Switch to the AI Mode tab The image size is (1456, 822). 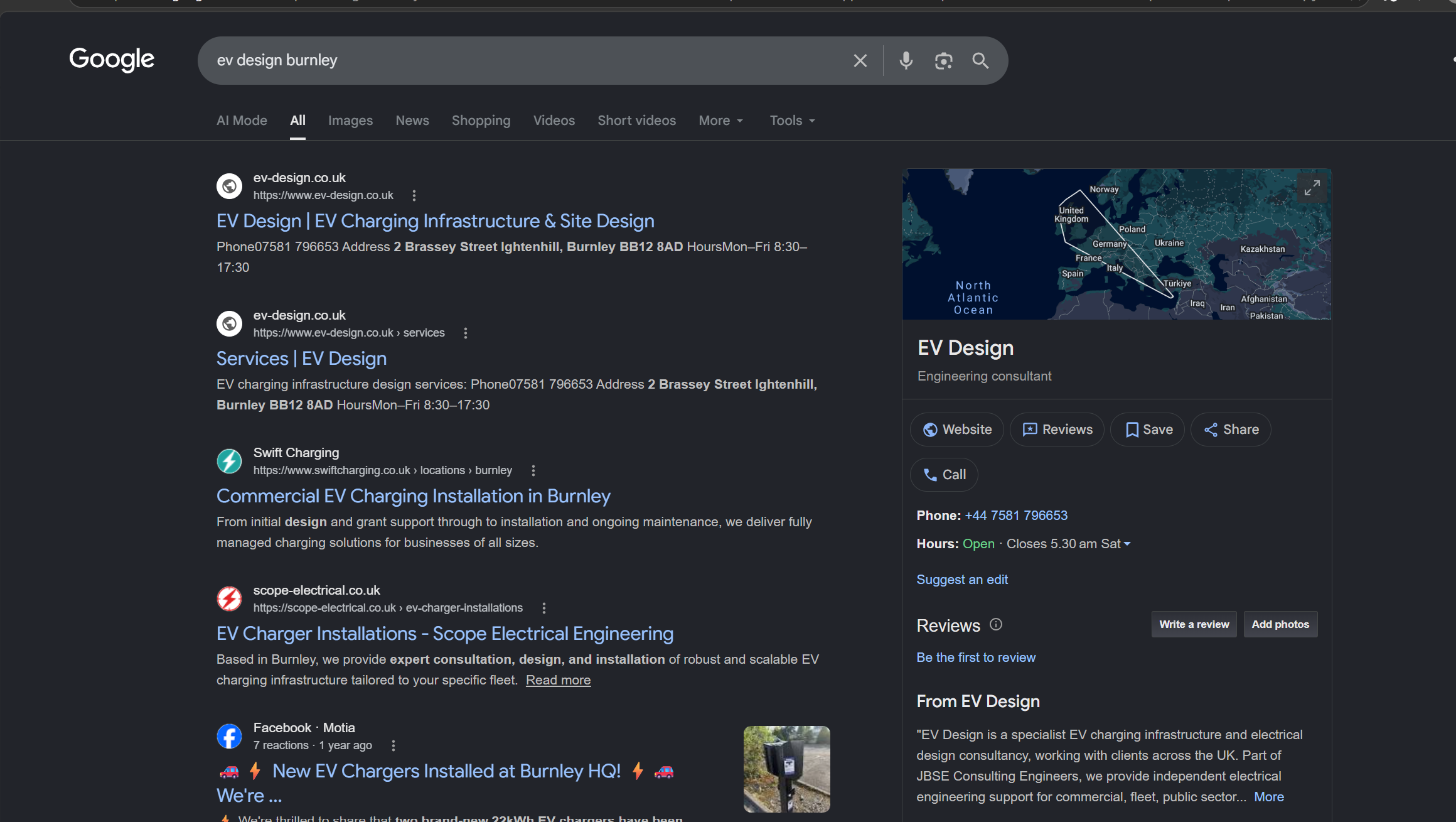click(242, 121)
